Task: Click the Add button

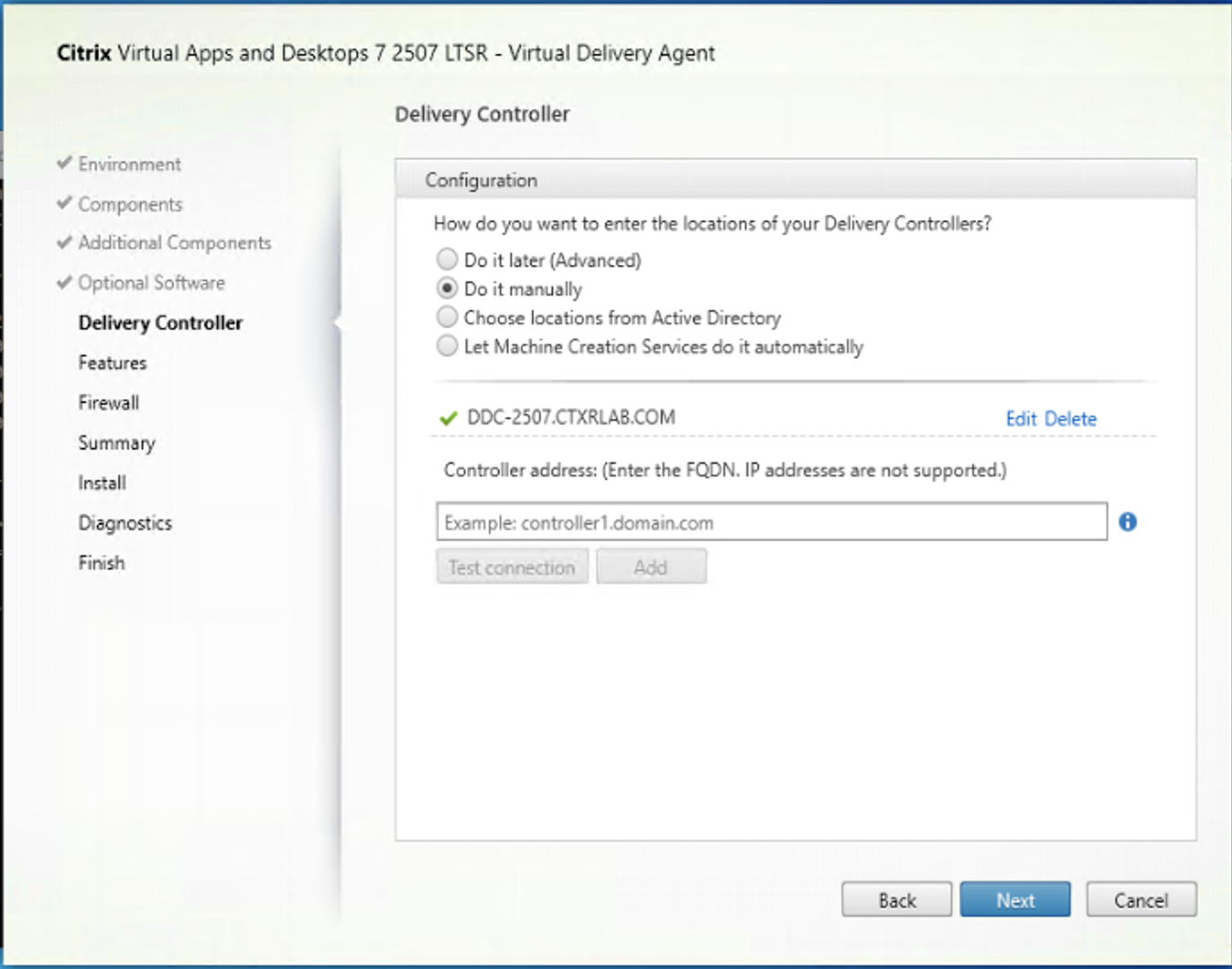Action: tap(651, 566)
